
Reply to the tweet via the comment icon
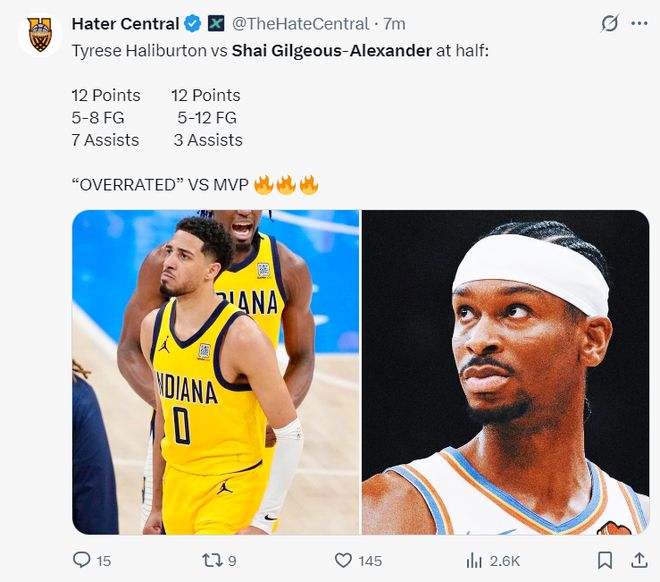[x=82, y=560]
